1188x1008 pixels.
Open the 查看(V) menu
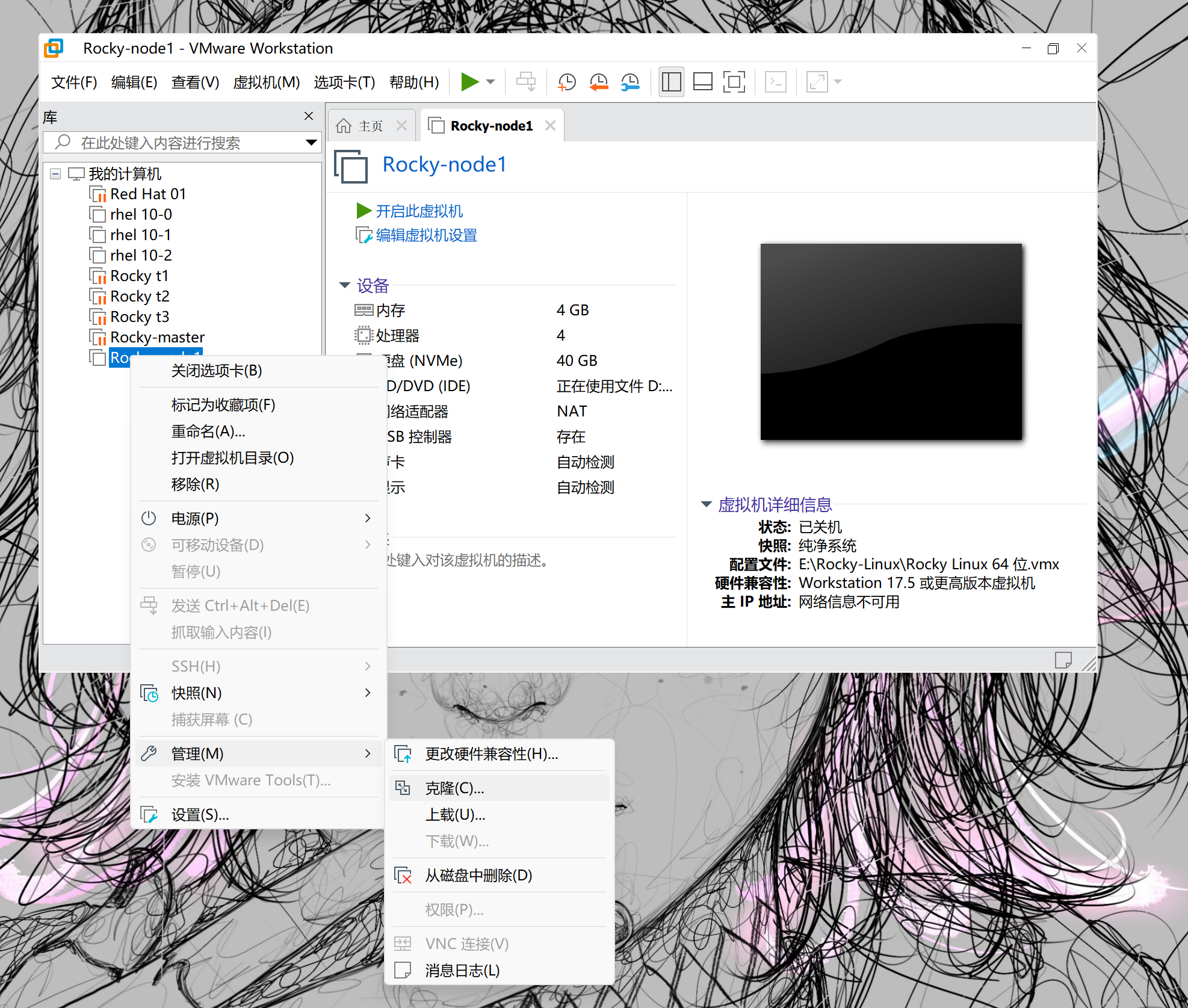point(195,82)
